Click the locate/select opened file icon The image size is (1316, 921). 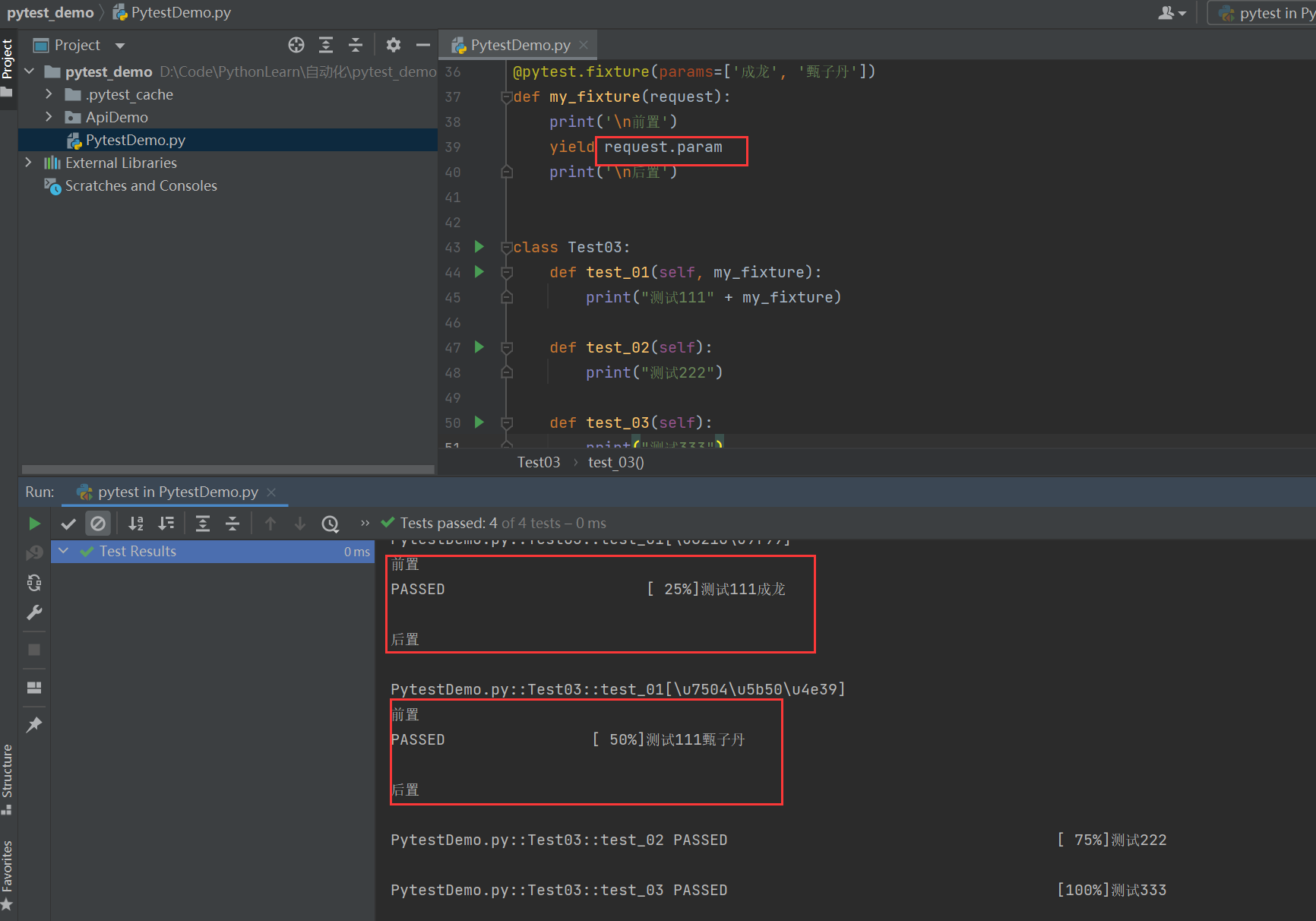pos(296,45)
